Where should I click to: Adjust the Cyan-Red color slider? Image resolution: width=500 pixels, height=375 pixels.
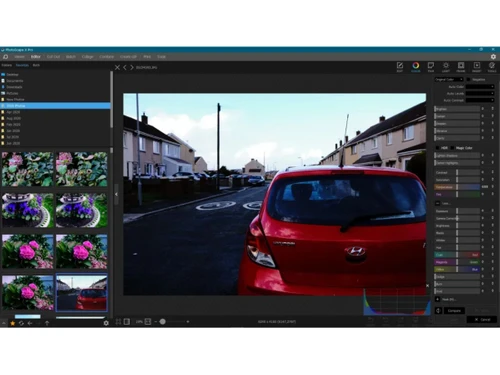[x=457, y=255]
